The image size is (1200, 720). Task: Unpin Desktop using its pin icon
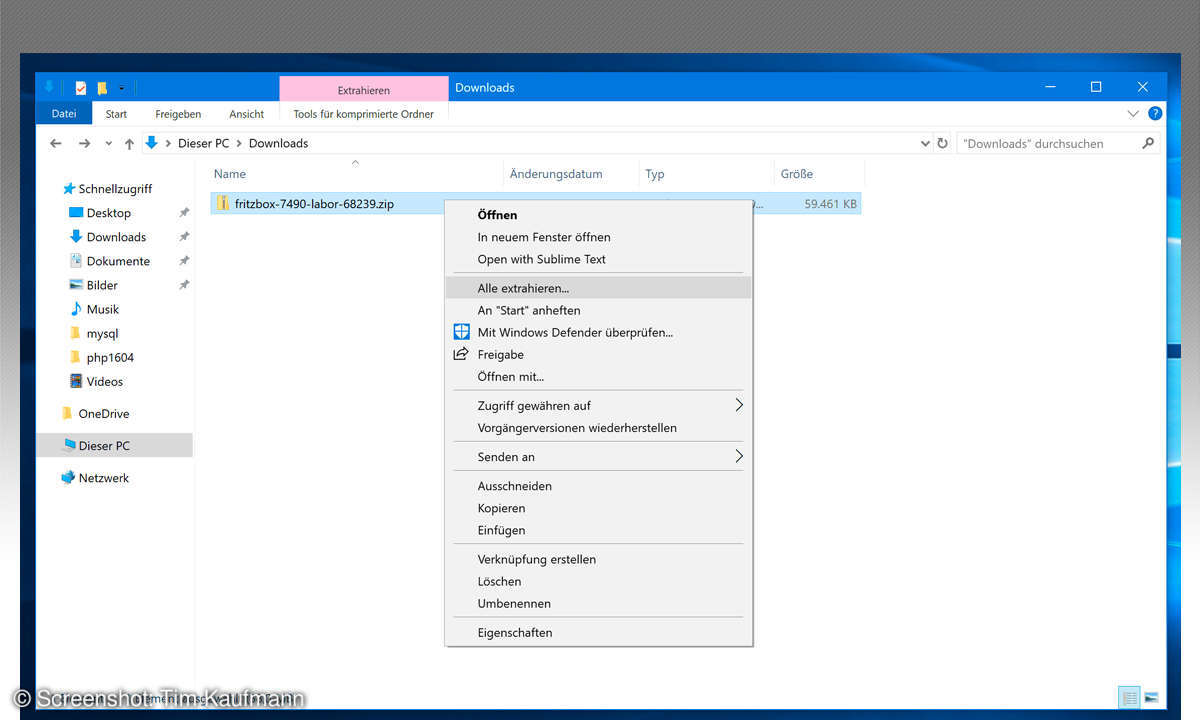pyautogui.click(x=184, y=213)
